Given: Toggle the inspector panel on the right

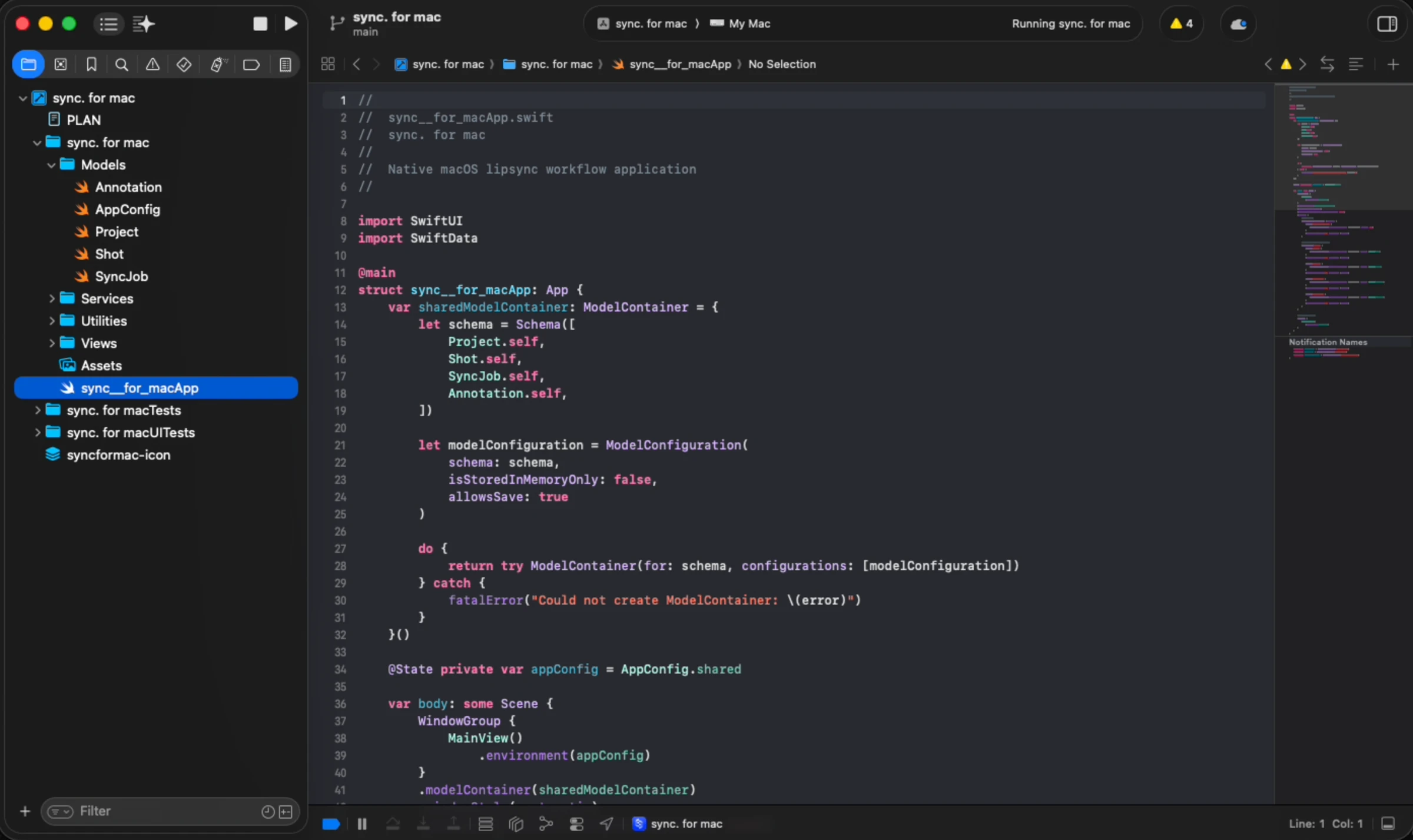Looking at the screenshot, I should (1387, 24).
